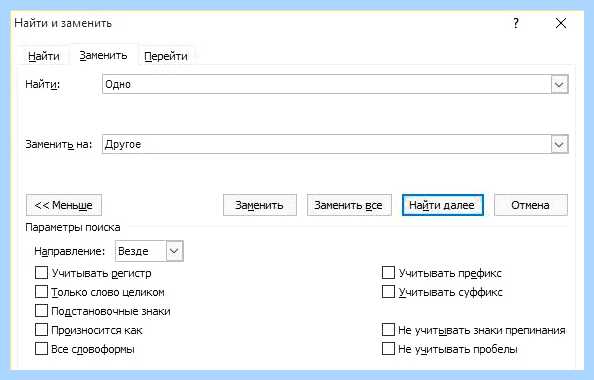Open the Направление dropdown set to Везде
Screen dimensions: 594x380
click(x=149, y=251)
